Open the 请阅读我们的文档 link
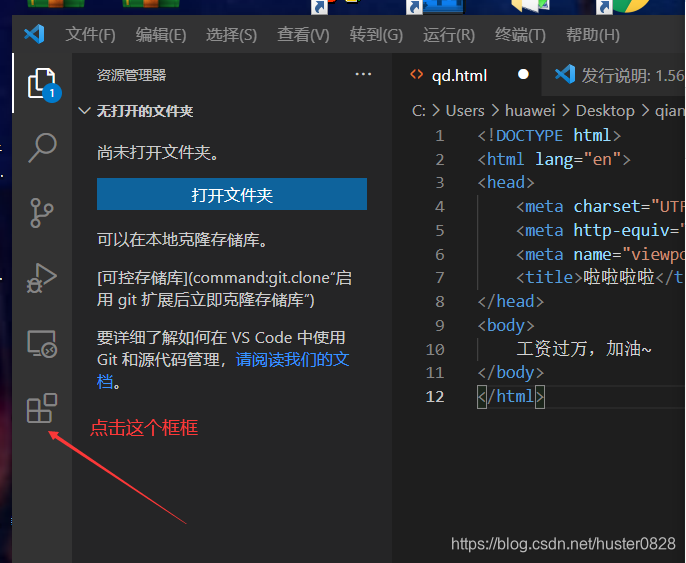 click(x=292, y=360)
